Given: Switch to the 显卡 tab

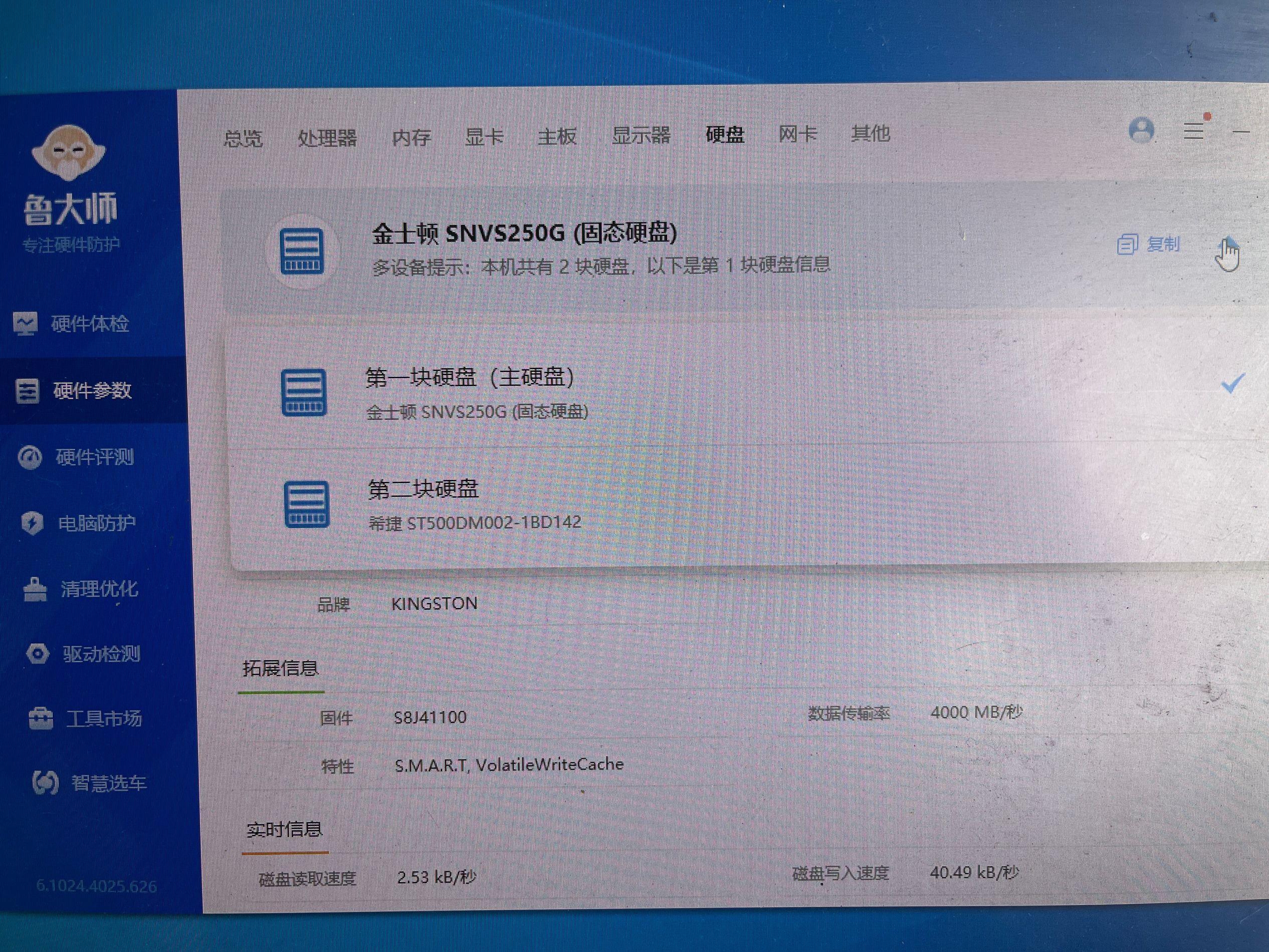Looking at the screenshot, I should coord(484,136).
